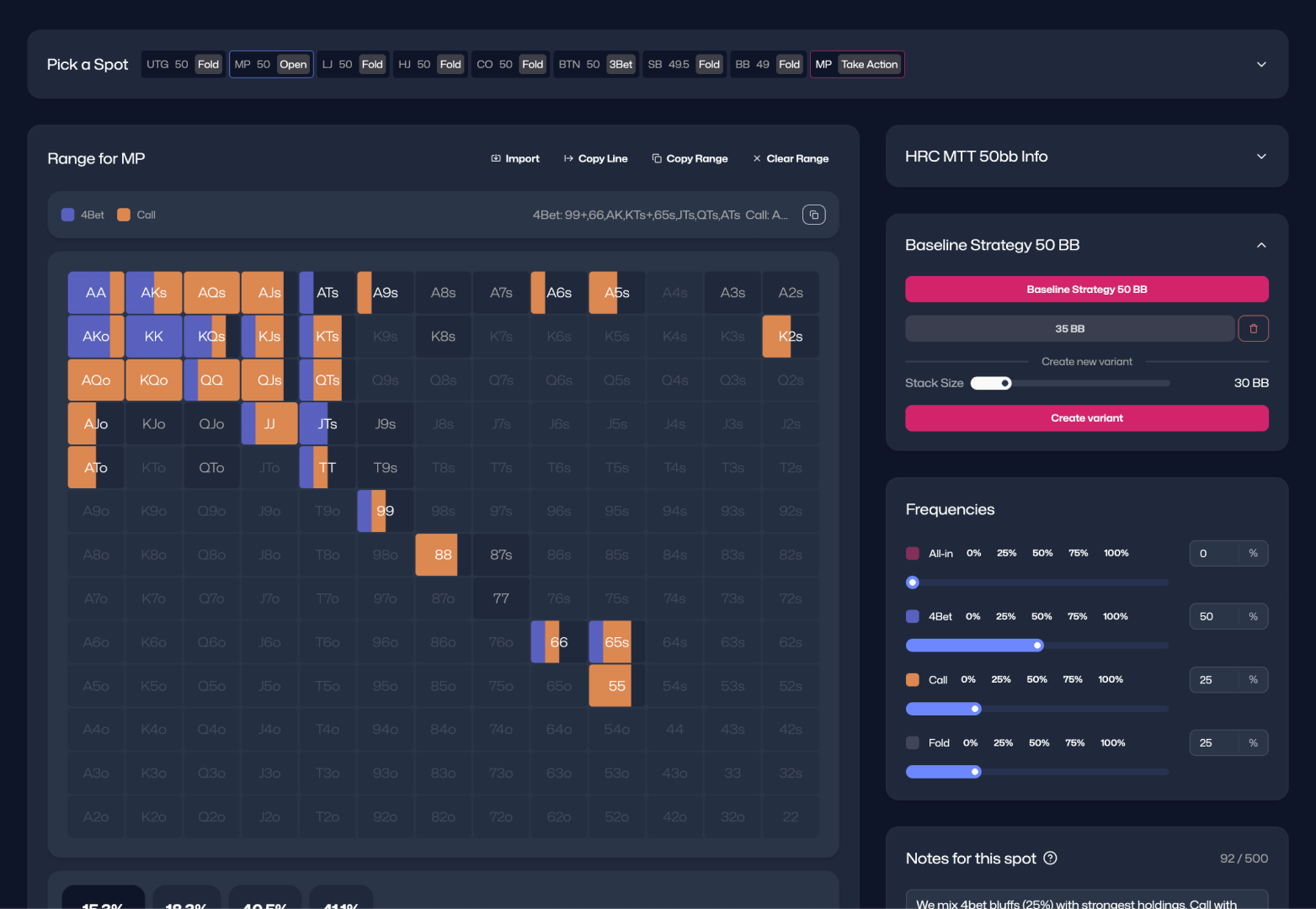The height and width of the screenshot is (909, 1316).
Task: Expand the HRC MTT 50bb Info section
Action: [1261, 157]
